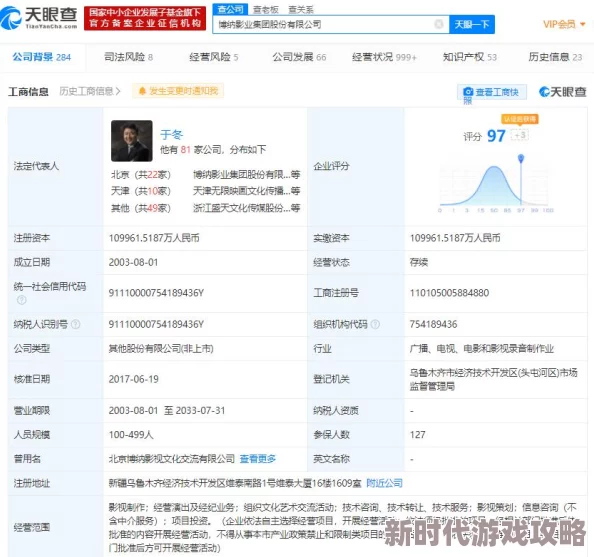This screenshot has width=594, height=557.
Task: Select company type 其他股份有限公司(非上市)
Action: pos(161,349)
